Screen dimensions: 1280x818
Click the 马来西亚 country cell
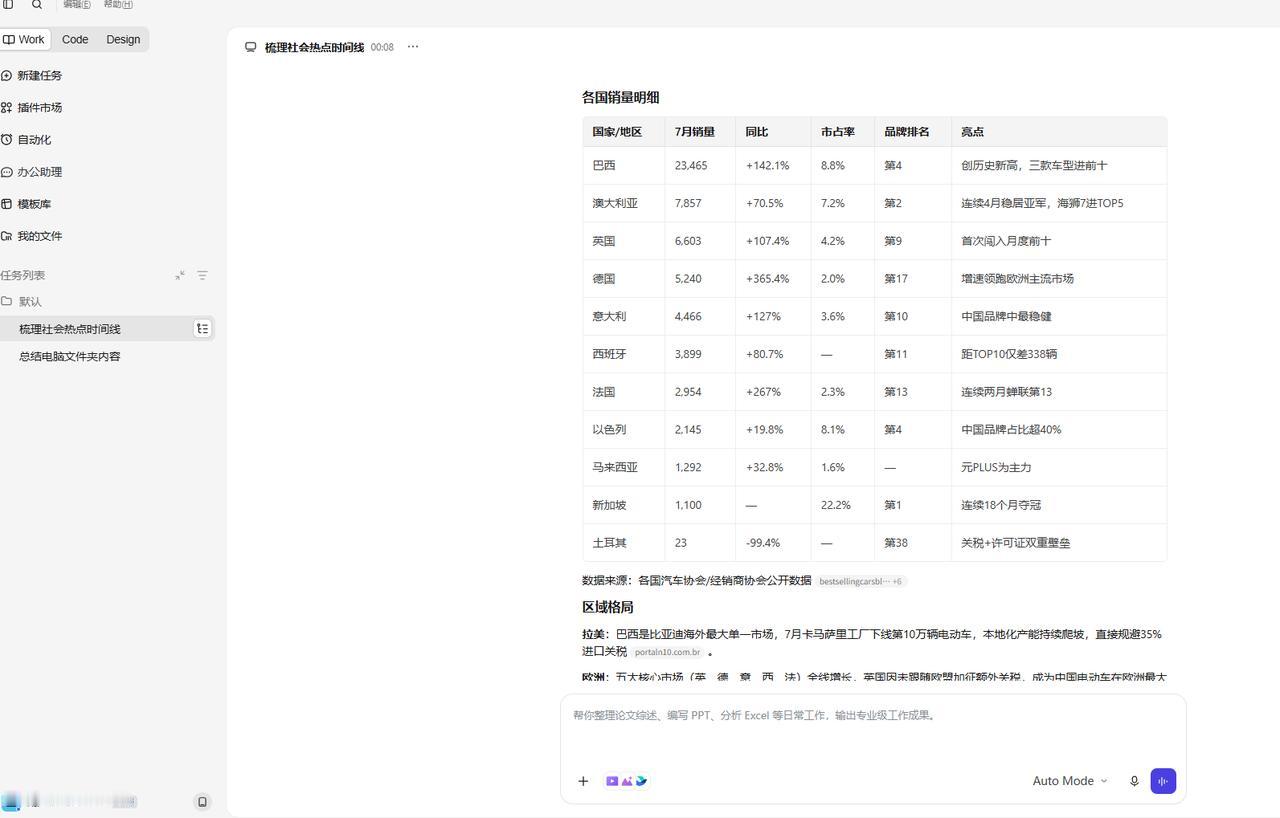[x=615, y=467]
